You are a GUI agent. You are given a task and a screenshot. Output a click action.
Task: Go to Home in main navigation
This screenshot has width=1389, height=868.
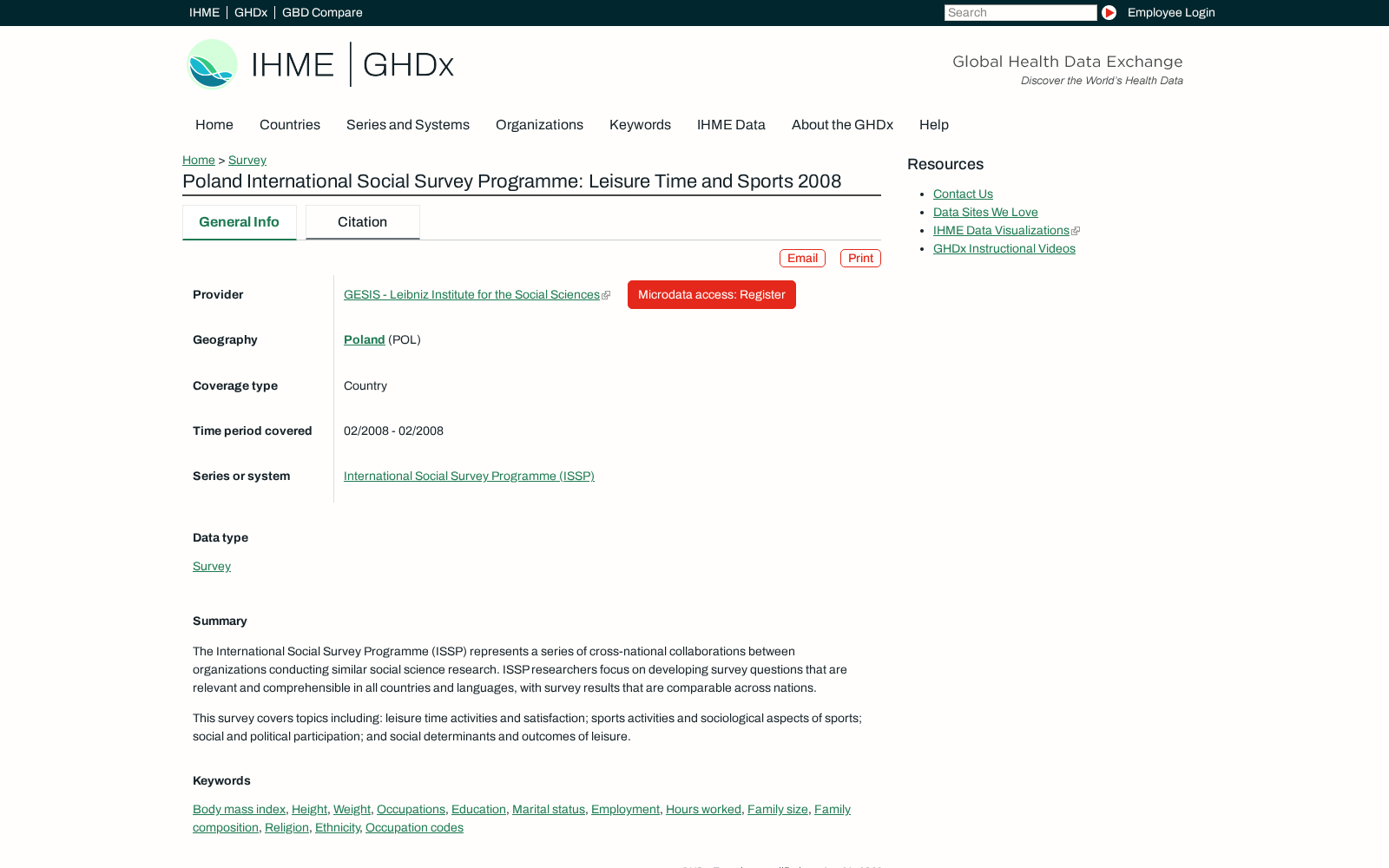click(x=214, y=125)
